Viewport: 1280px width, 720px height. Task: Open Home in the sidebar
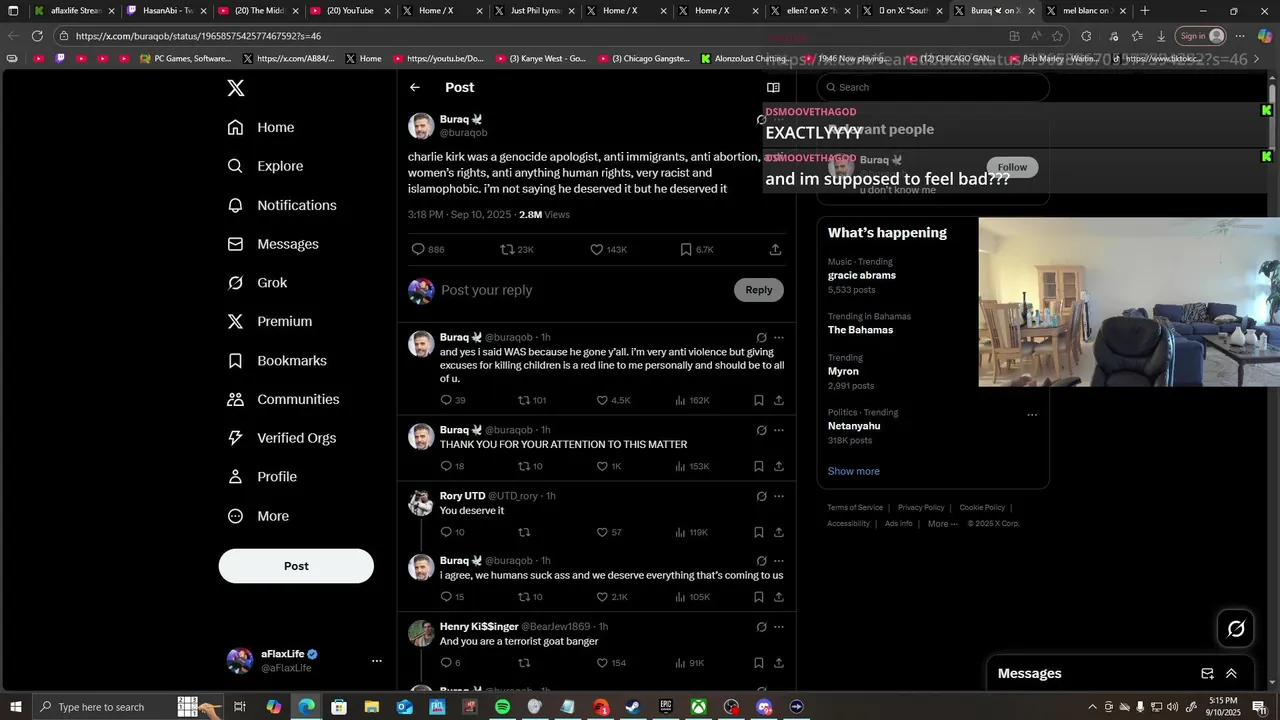[261, 127]
